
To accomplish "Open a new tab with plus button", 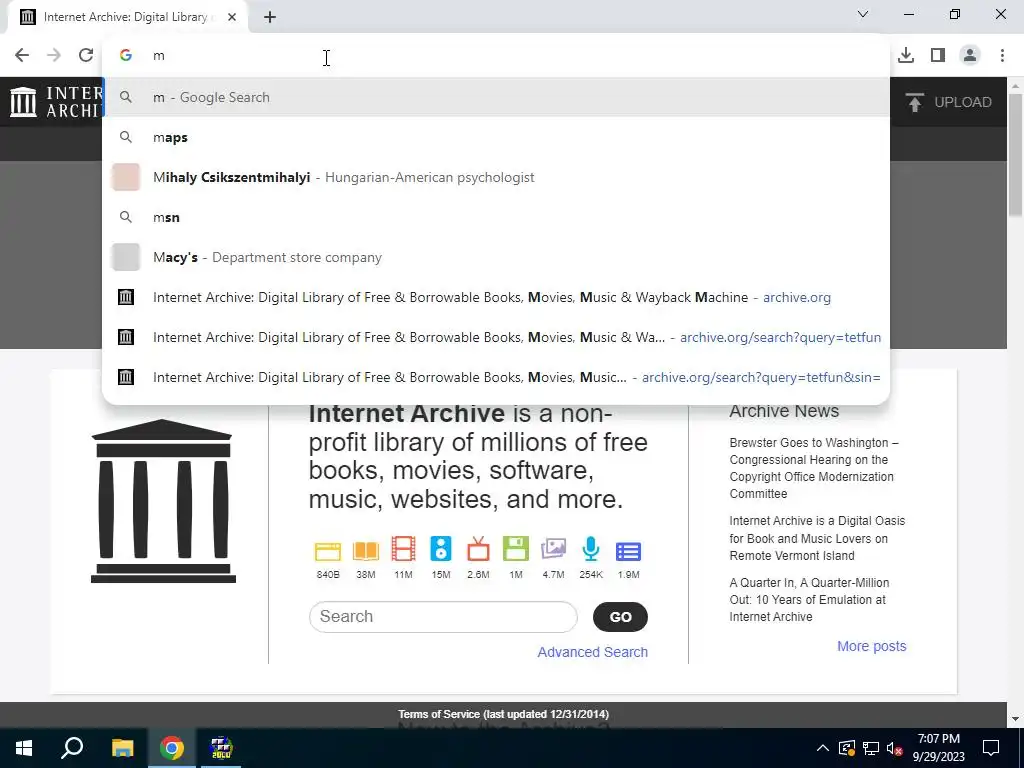I will pos(270,18).
